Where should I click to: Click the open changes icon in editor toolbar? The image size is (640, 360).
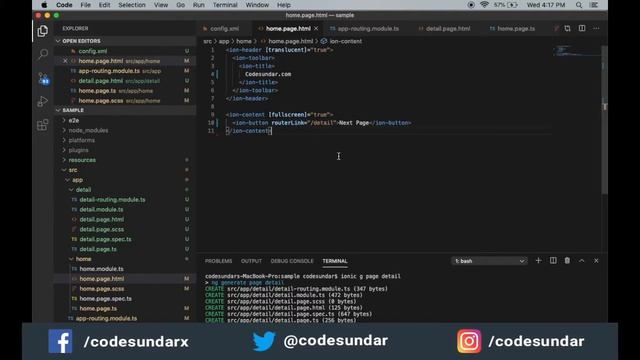(567, 28)
